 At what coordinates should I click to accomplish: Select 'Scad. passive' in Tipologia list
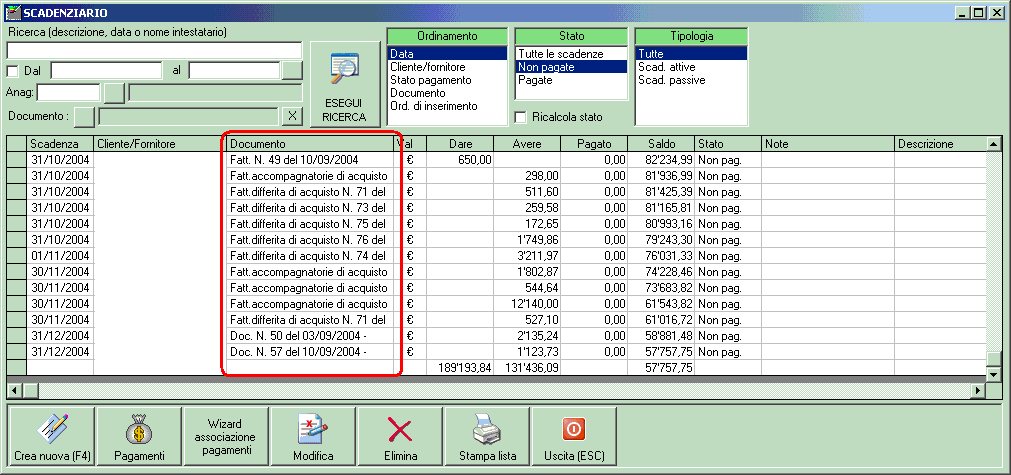[x=671, y=80]
